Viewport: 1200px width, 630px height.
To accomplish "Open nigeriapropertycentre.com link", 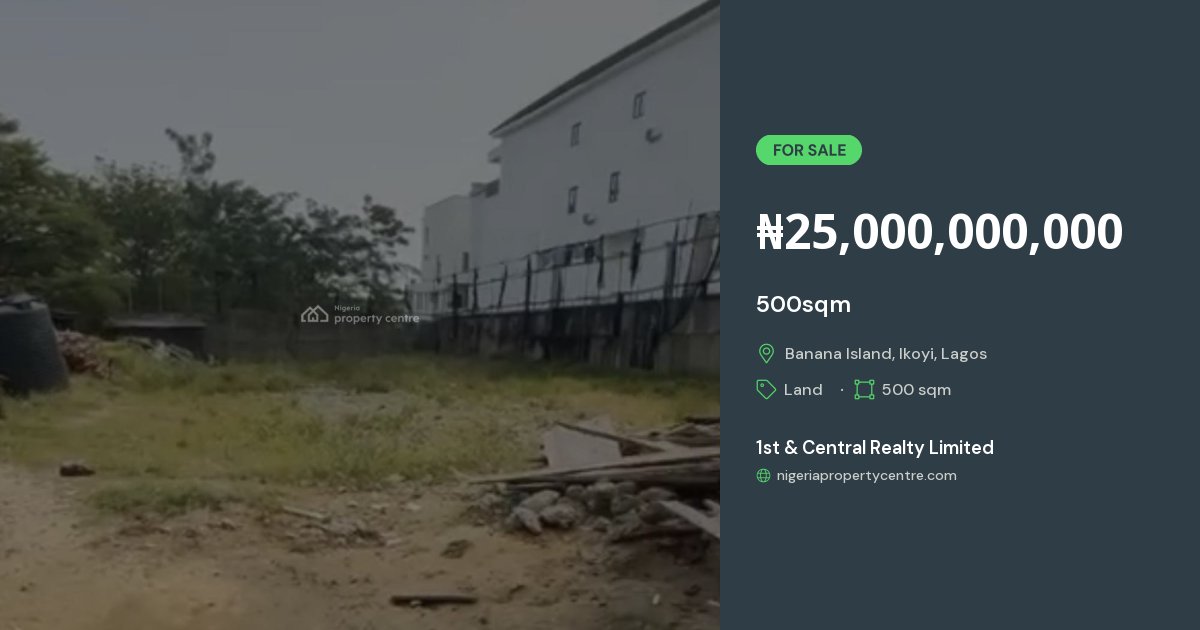I will (867, 476).
